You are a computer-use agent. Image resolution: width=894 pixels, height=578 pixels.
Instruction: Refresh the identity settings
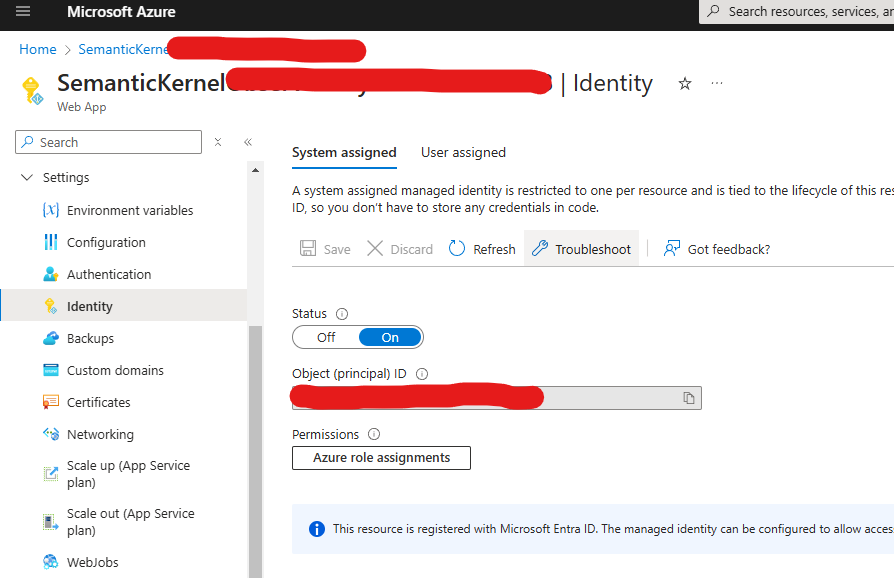[482, 249]
